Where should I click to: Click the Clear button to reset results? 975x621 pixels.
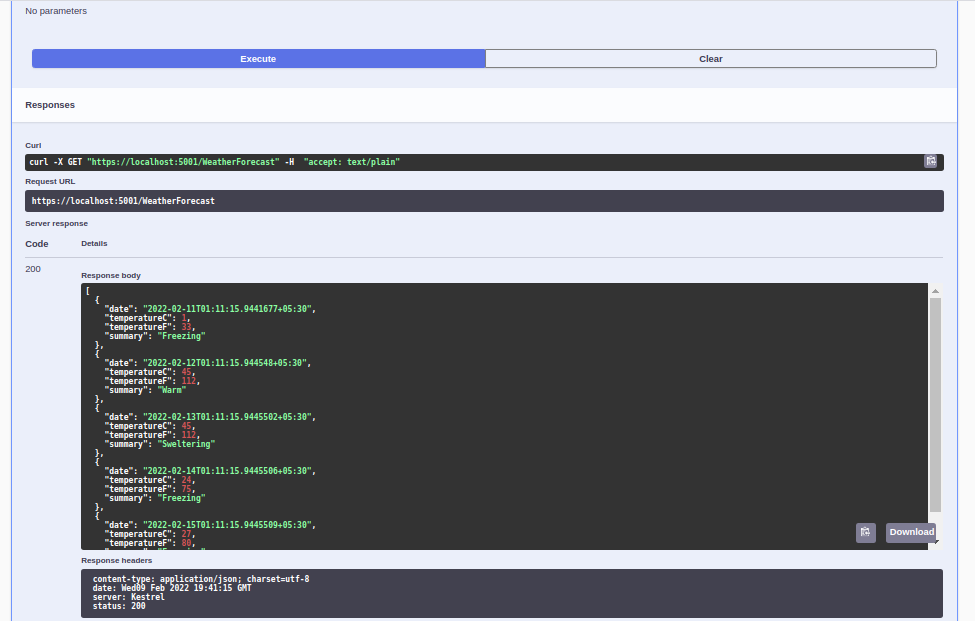click(x=710, y=58)
